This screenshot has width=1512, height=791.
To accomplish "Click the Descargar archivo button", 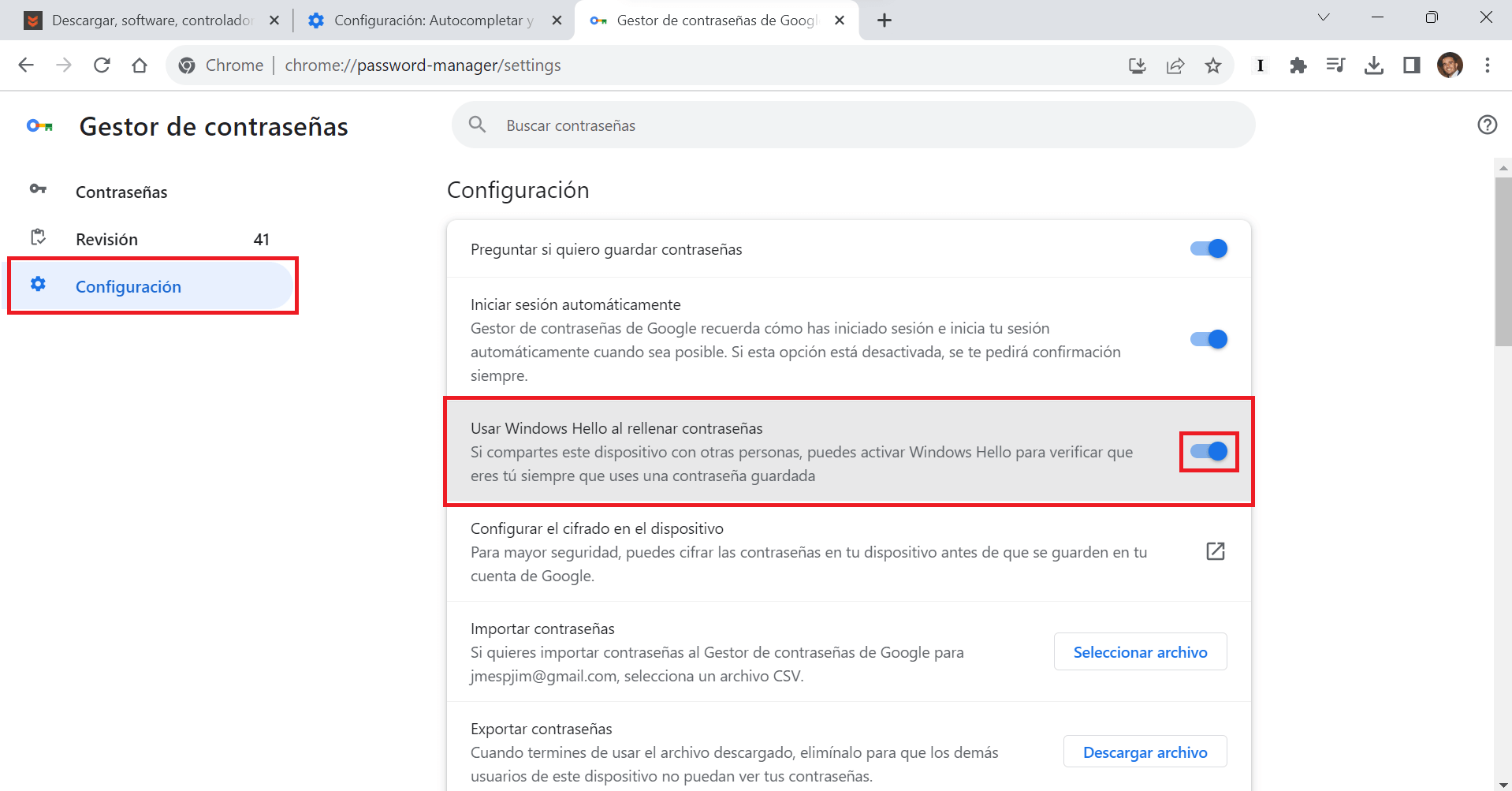I will click(1145, 752).
